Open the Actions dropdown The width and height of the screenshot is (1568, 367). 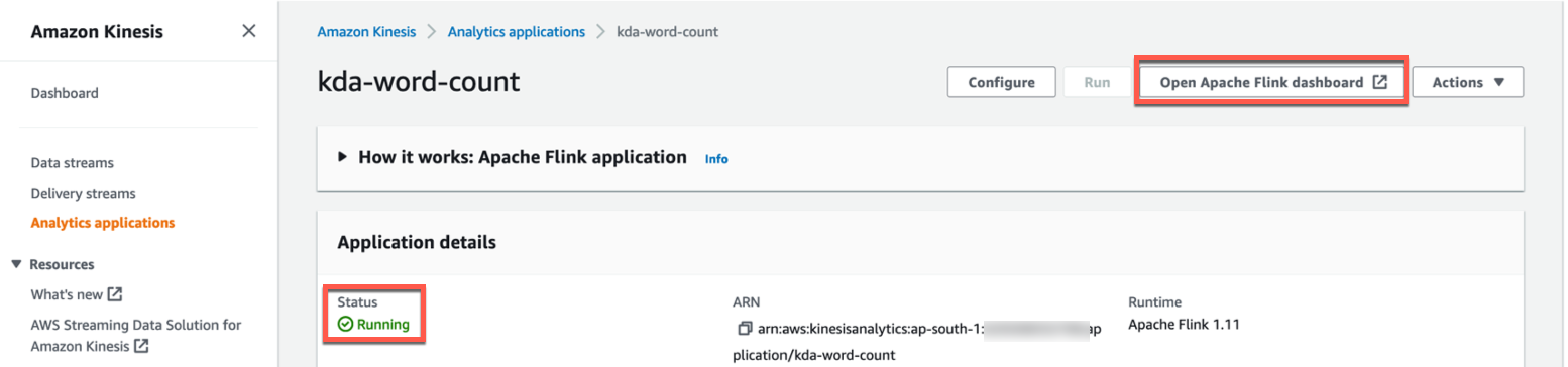[1468, 82]
